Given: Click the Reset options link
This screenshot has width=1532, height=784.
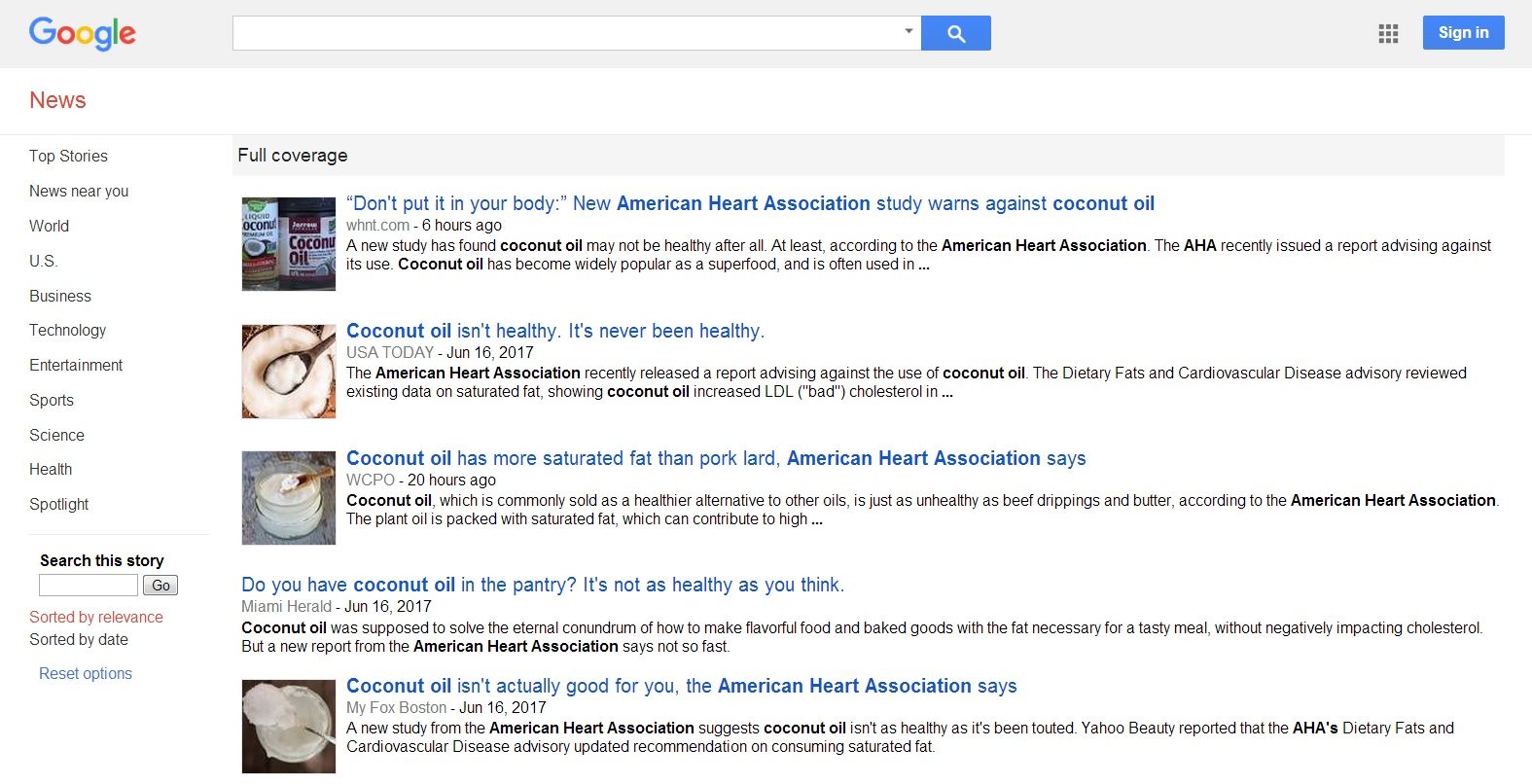Looking at the screenshot, I should 85,673.
